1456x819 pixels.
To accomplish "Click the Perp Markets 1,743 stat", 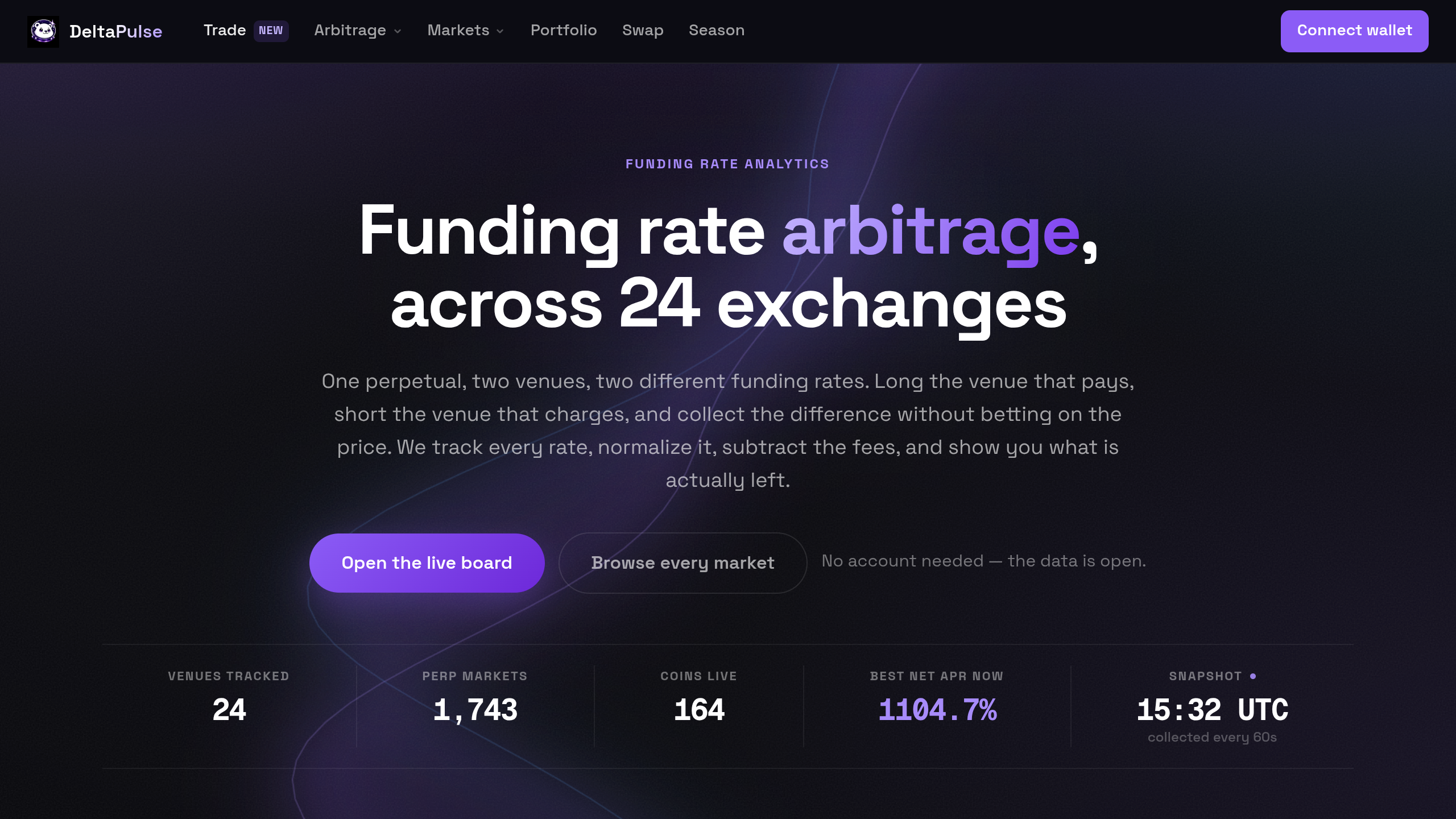I will 475,710.
